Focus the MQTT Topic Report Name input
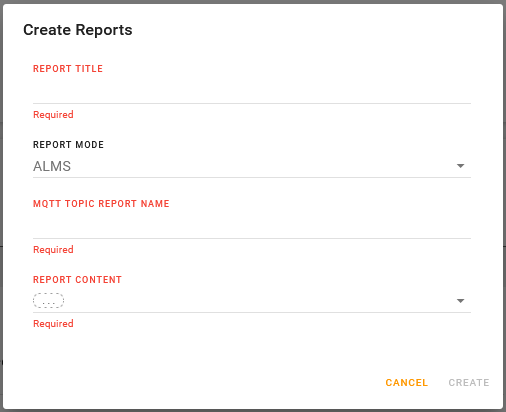Viewport: 506px width, 412px height. (252, 226)
